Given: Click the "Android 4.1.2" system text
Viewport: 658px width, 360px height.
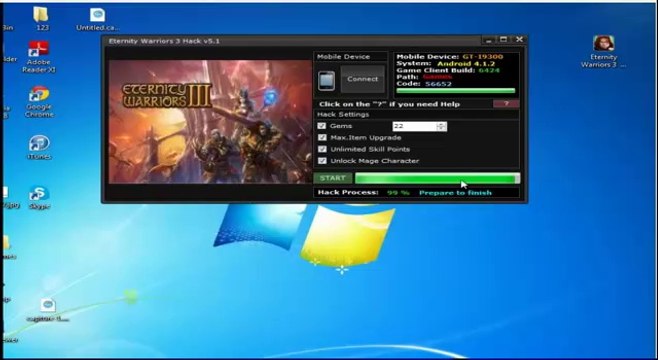Looking at the screenshot, I should tap(466, 64).
